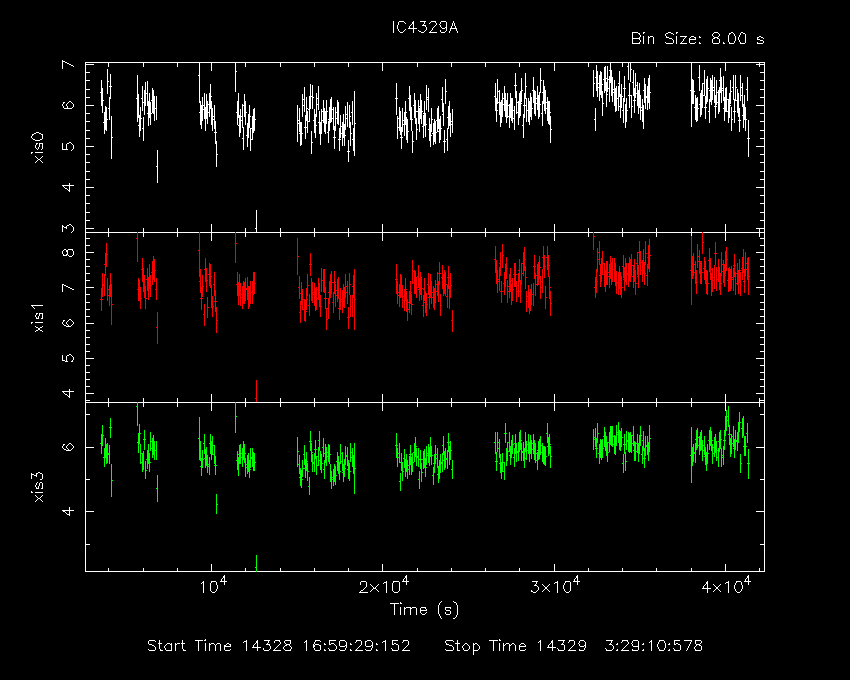Click the Stop Time 14329 3:29:10:578 text

click(x=574, y=646)
